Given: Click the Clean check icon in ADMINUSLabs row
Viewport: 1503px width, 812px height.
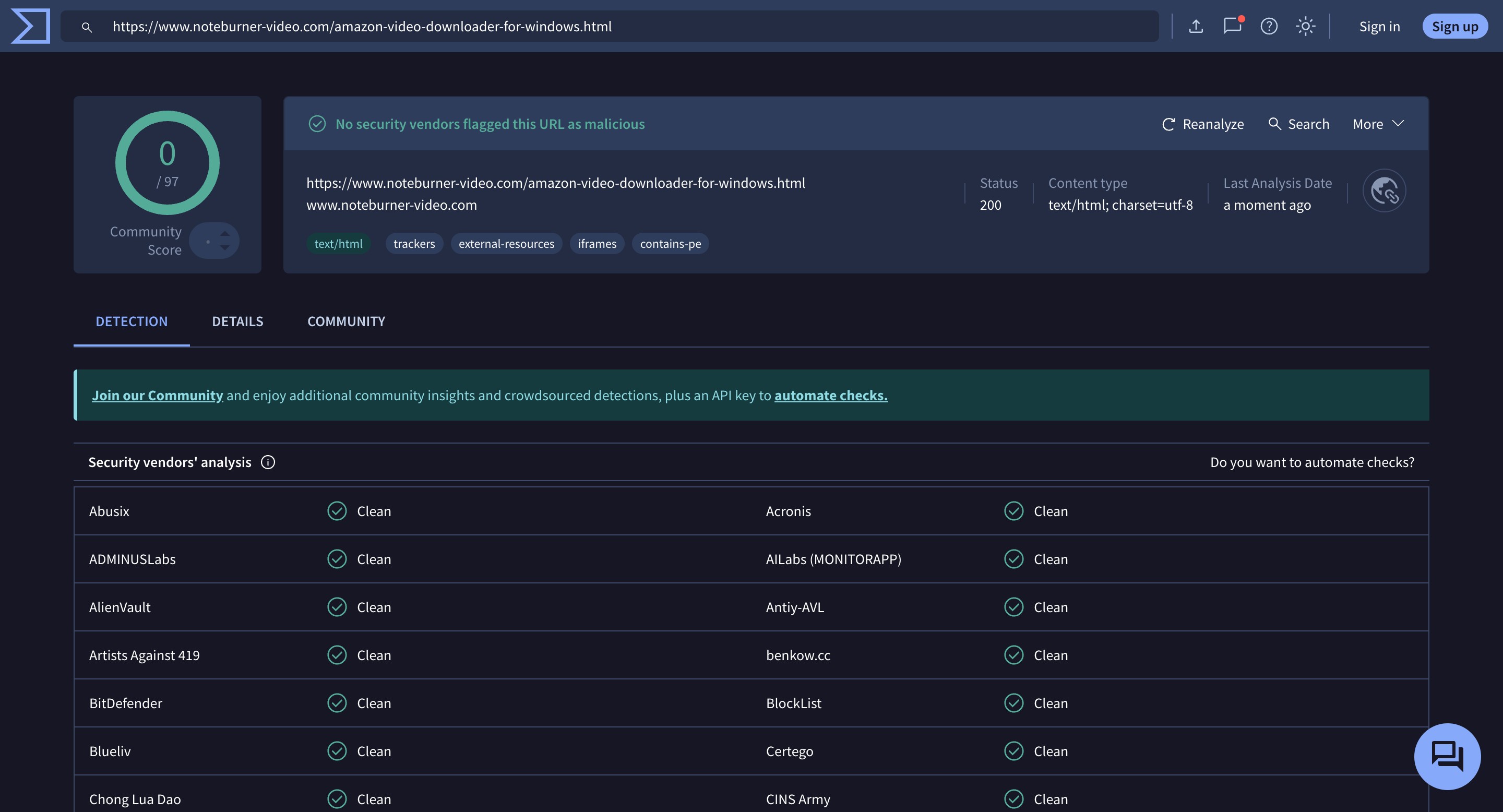Looking at the screenshot, I should (337, 559).
